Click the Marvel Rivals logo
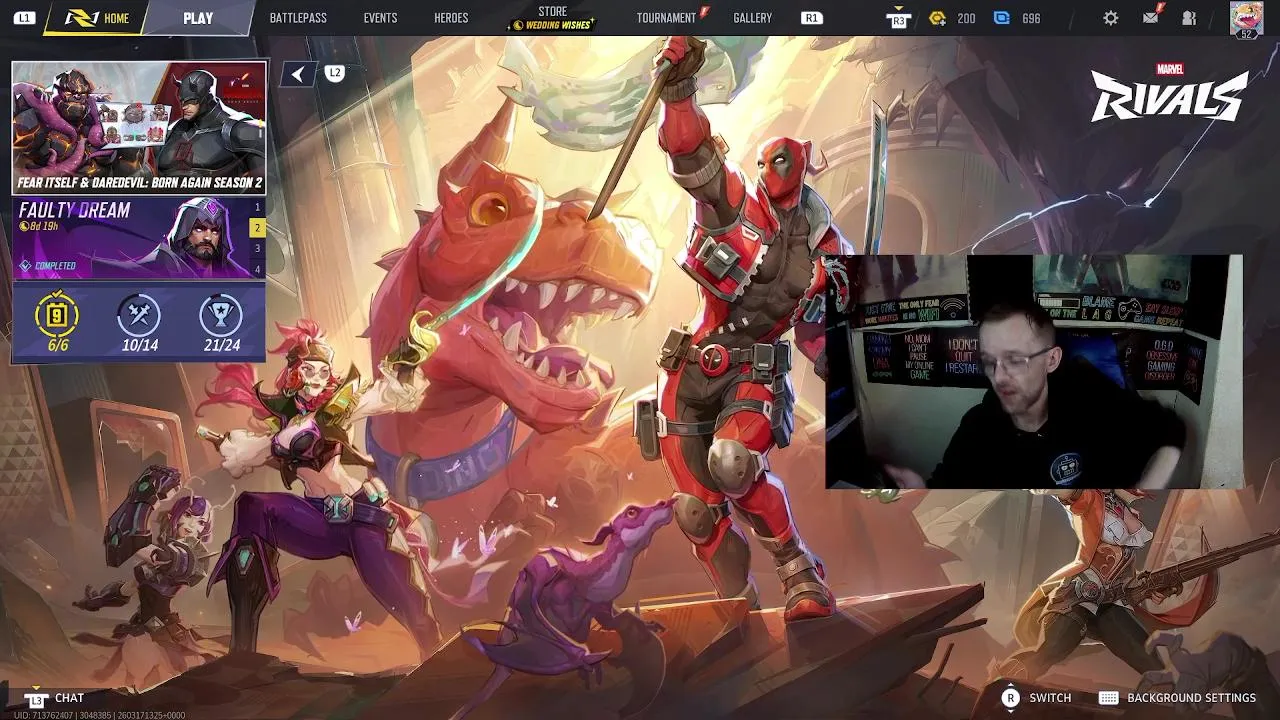Screen dimensions: 1280x720 [1169, 92]
